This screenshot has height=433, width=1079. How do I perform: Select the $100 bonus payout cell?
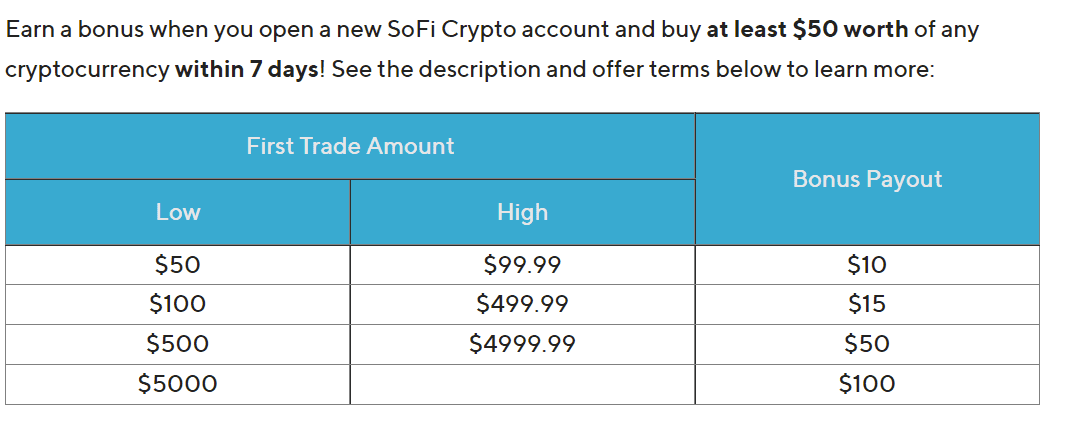pos(867,384)
